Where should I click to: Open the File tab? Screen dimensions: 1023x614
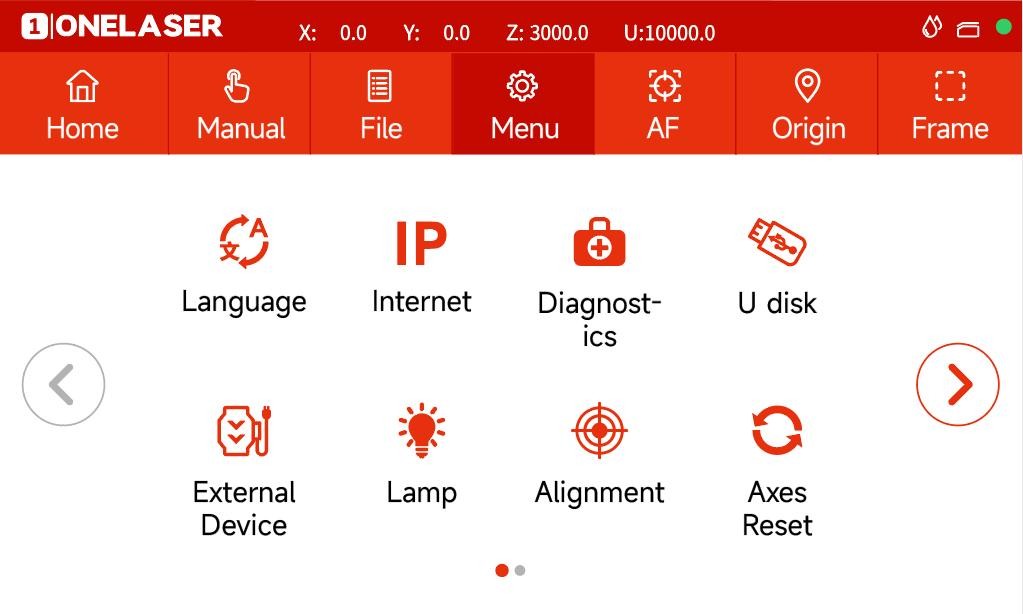pyautogui.click(x=381, y=104)
